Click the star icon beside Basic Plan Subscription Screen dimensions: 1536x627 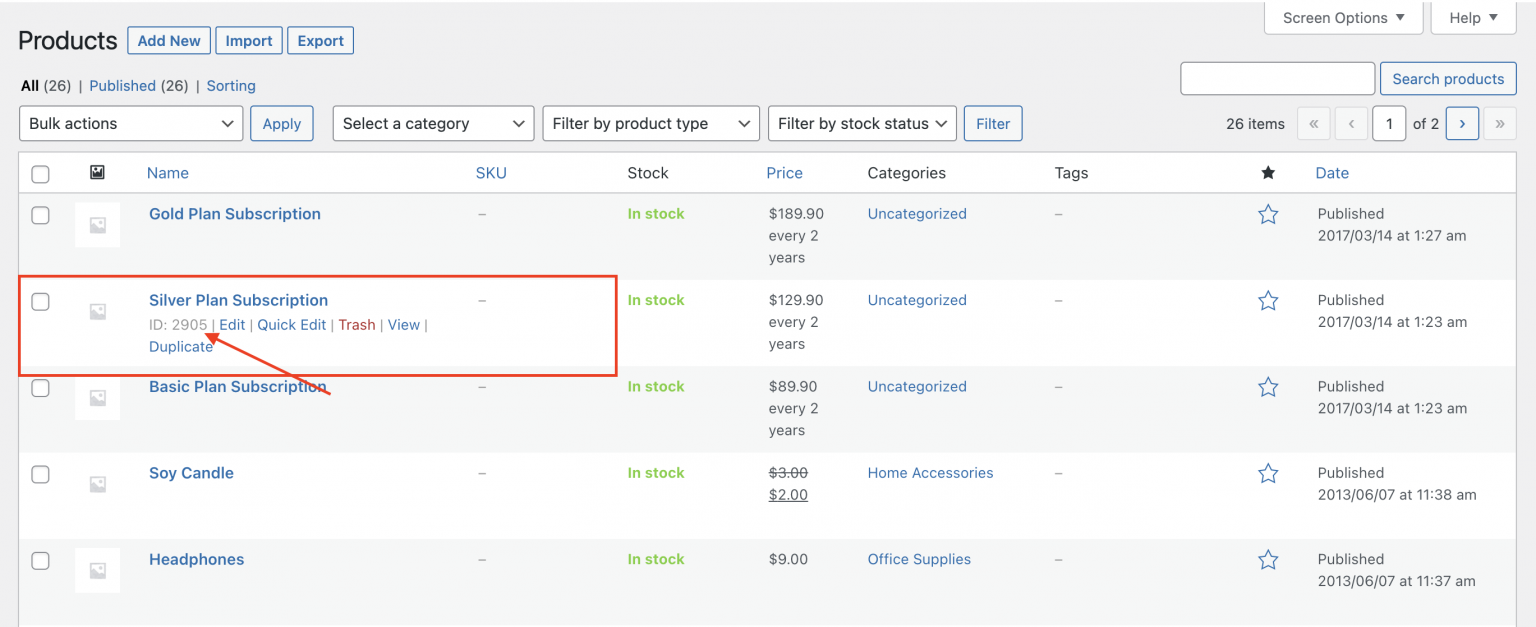point(1268,388)
